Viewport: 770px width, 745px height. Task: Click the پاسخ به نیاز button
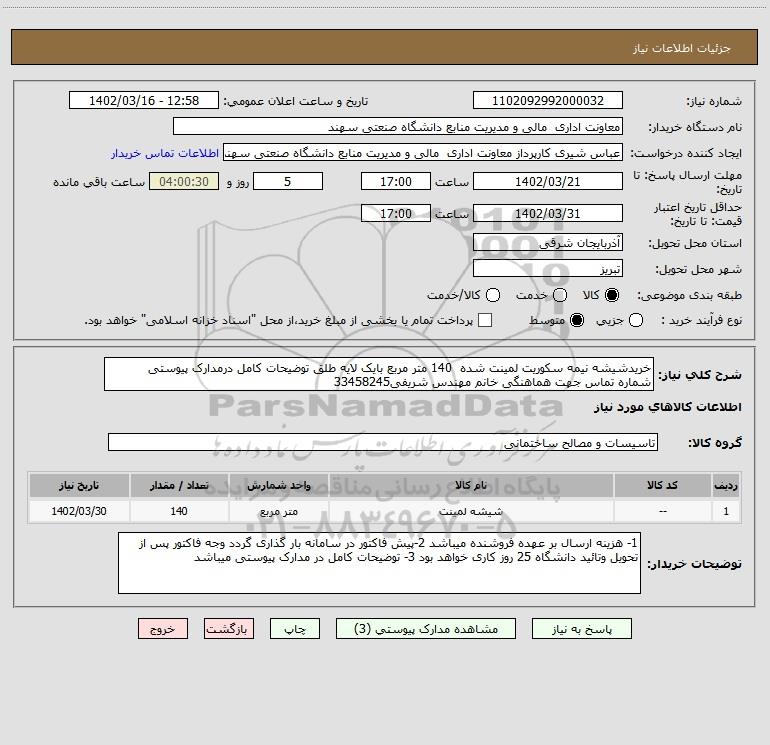pyautogui.click(x=582, y=629)
